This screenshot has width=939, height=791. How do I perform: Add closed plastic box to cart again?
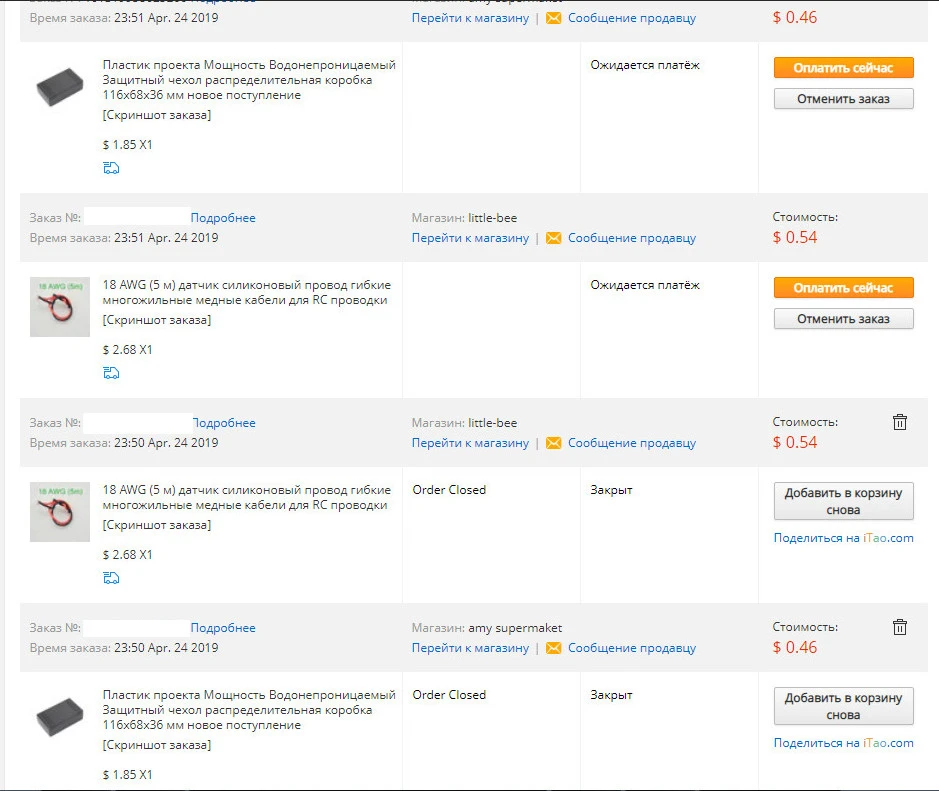843,706
